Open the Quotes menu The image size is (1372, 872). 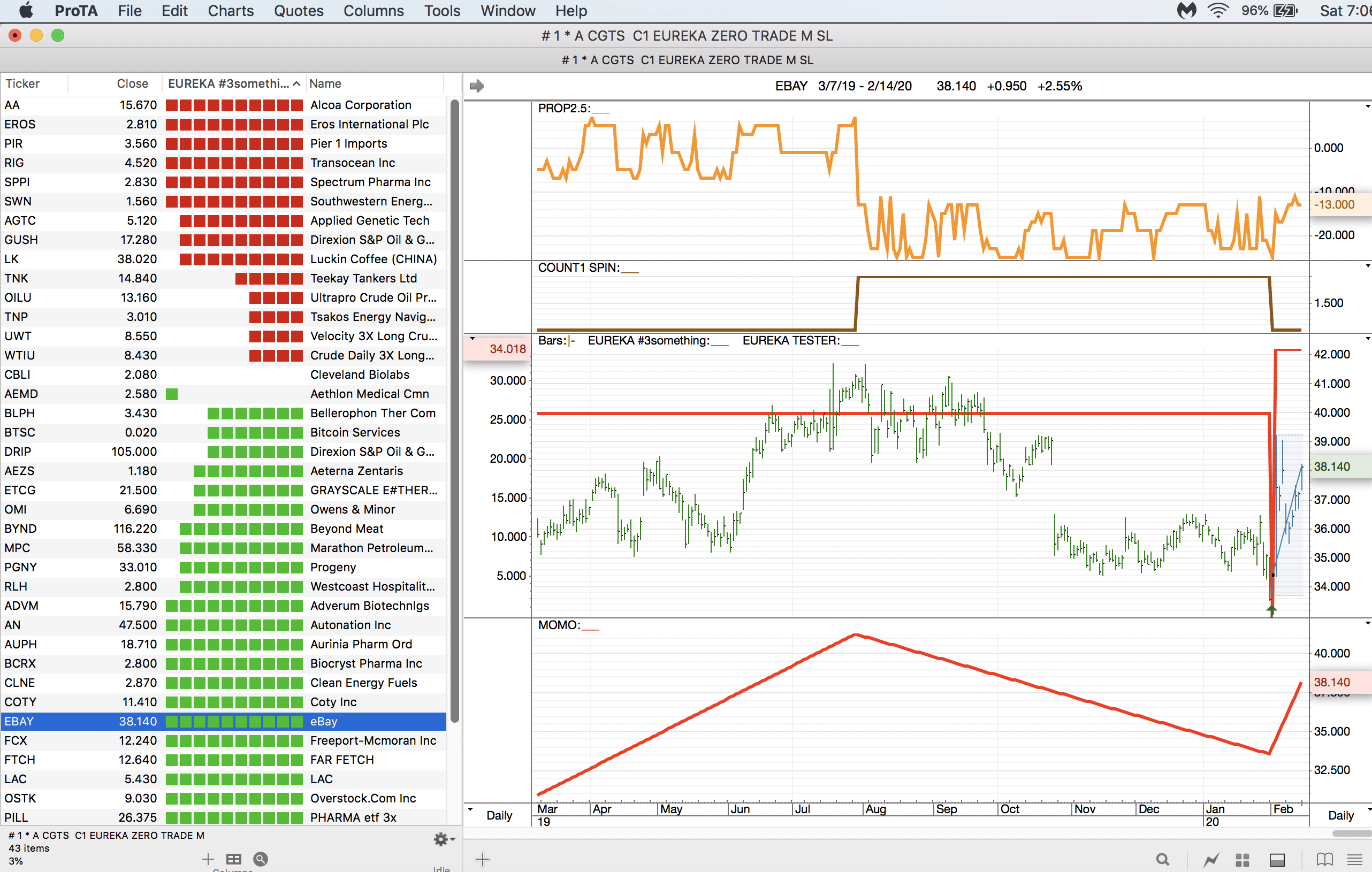pos(298,11)
